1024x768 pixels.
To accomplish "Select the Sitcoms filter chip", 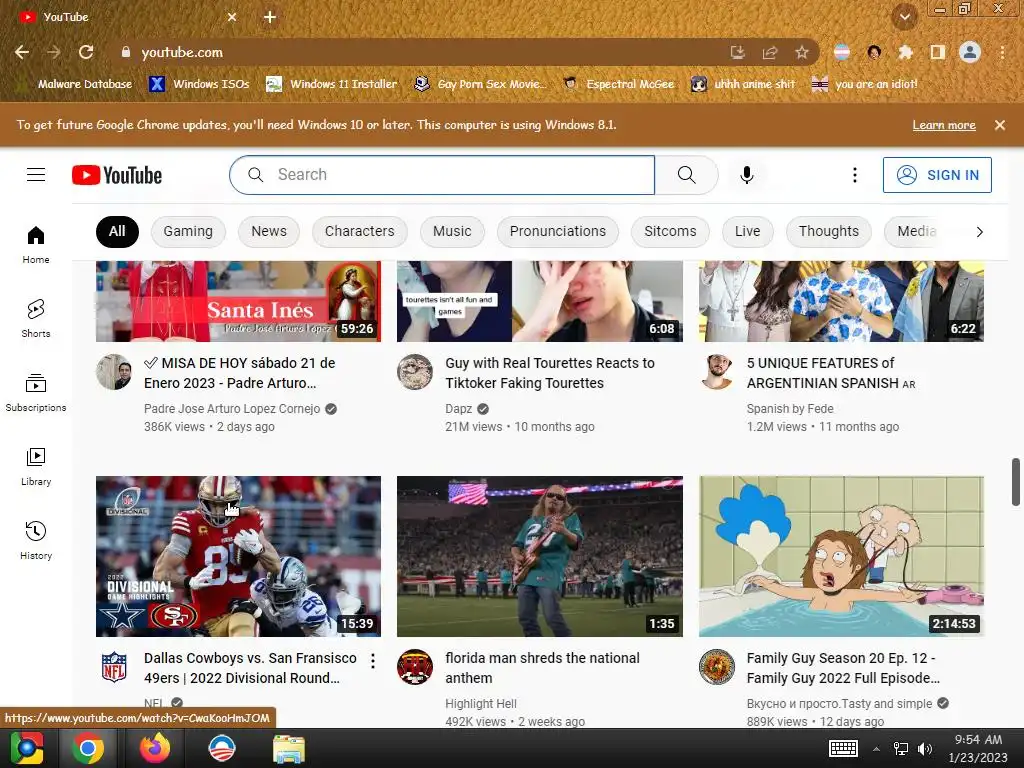I will point(670,232).
